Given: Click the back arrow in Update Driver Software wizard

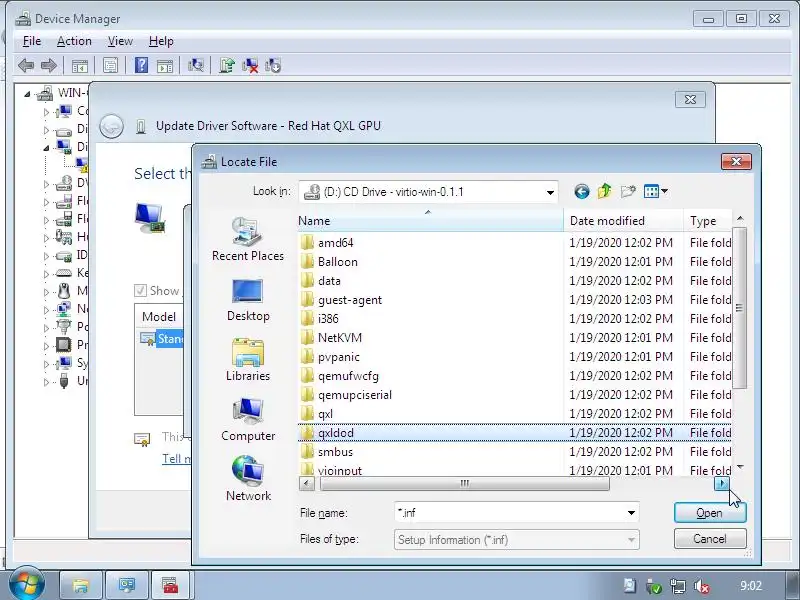Looking at the screenshot, I should [111, 126].
